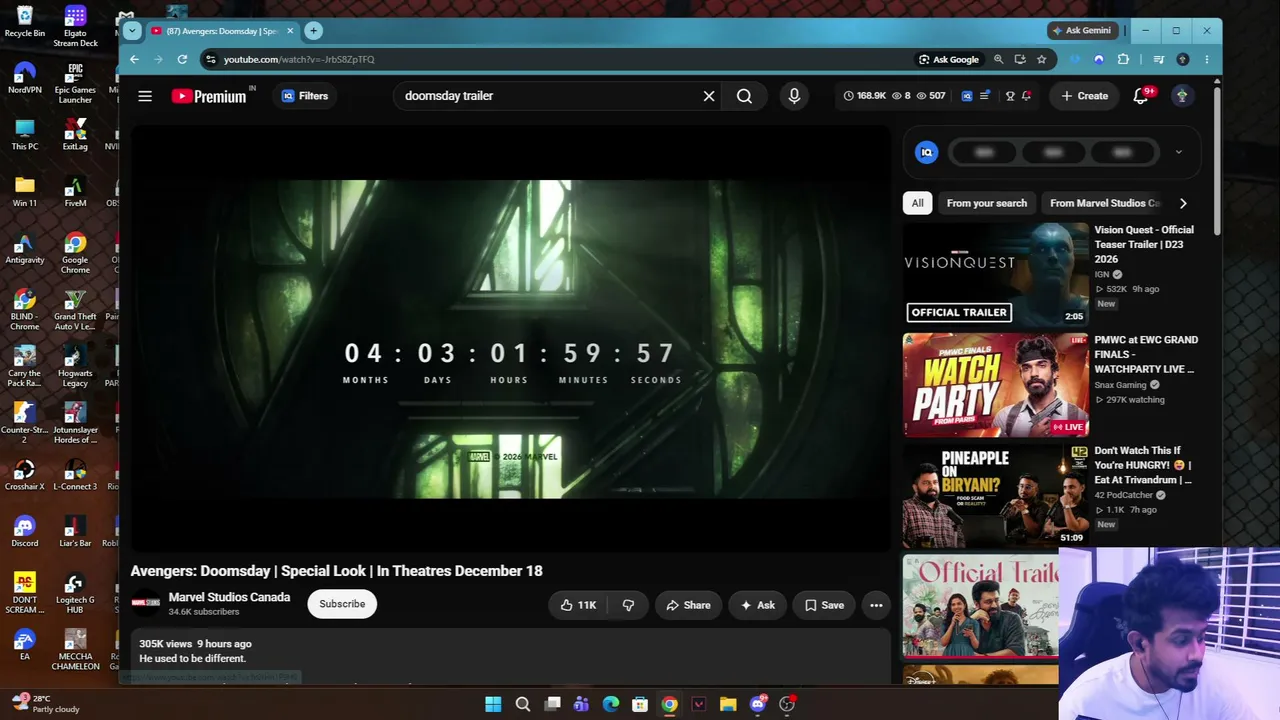Expand the vidIQ panel chevron

pyautogui.click(x=1178, y=152)
